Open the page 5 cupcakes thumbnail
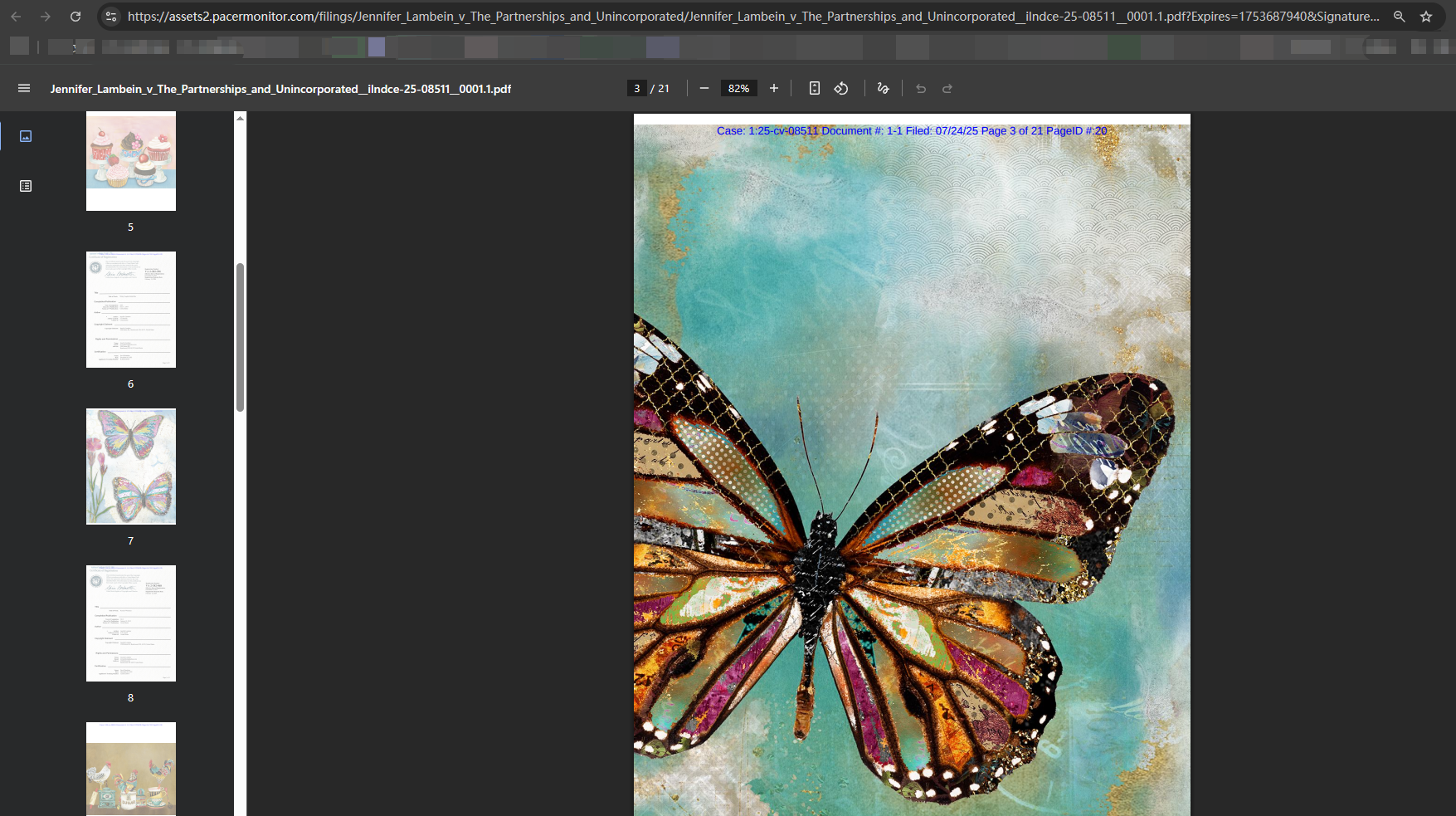1456x816 pixels. 131,161
